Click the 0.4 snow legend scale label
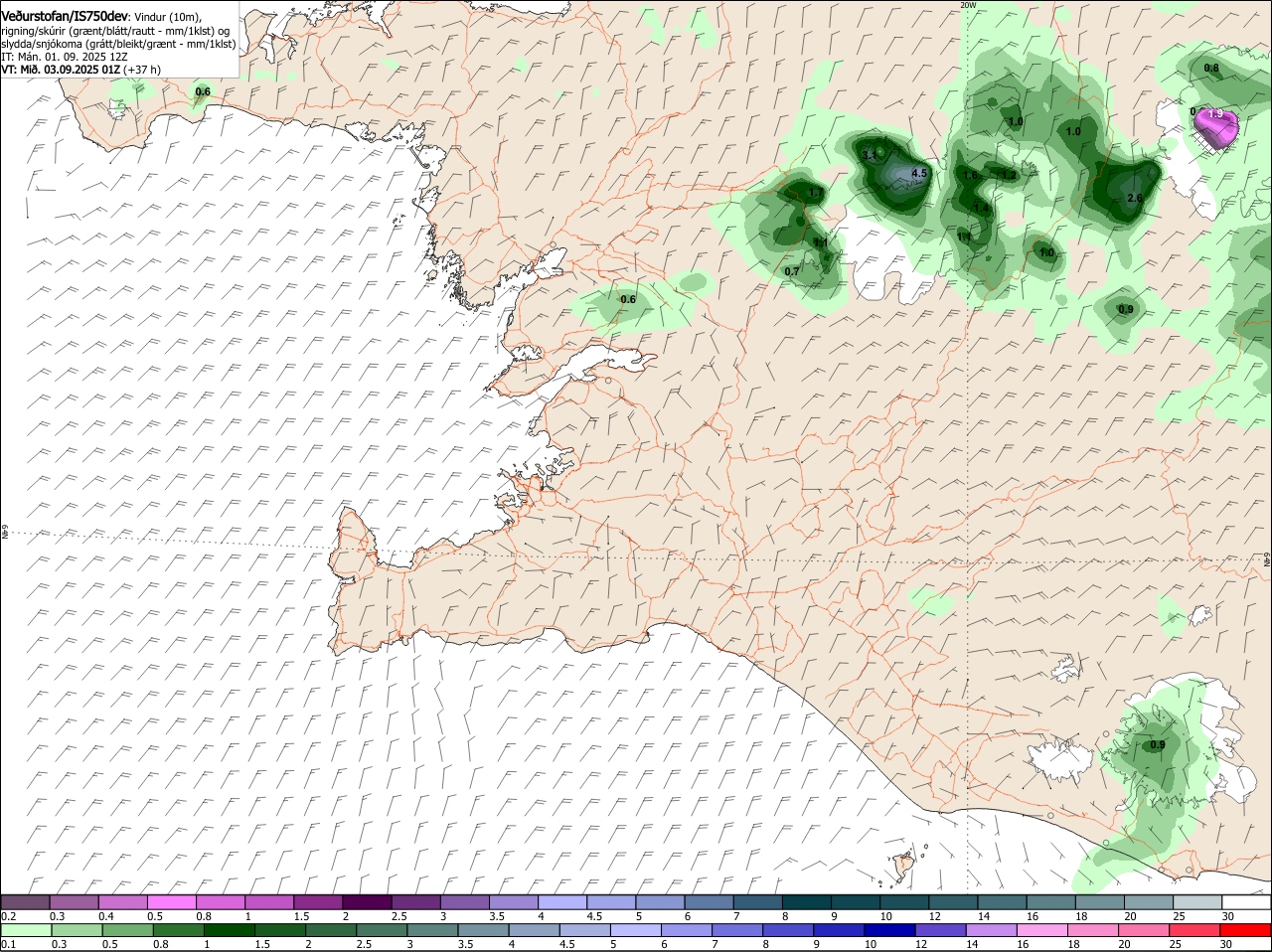The image size is (1272, 952). click(x=106, y=916)
